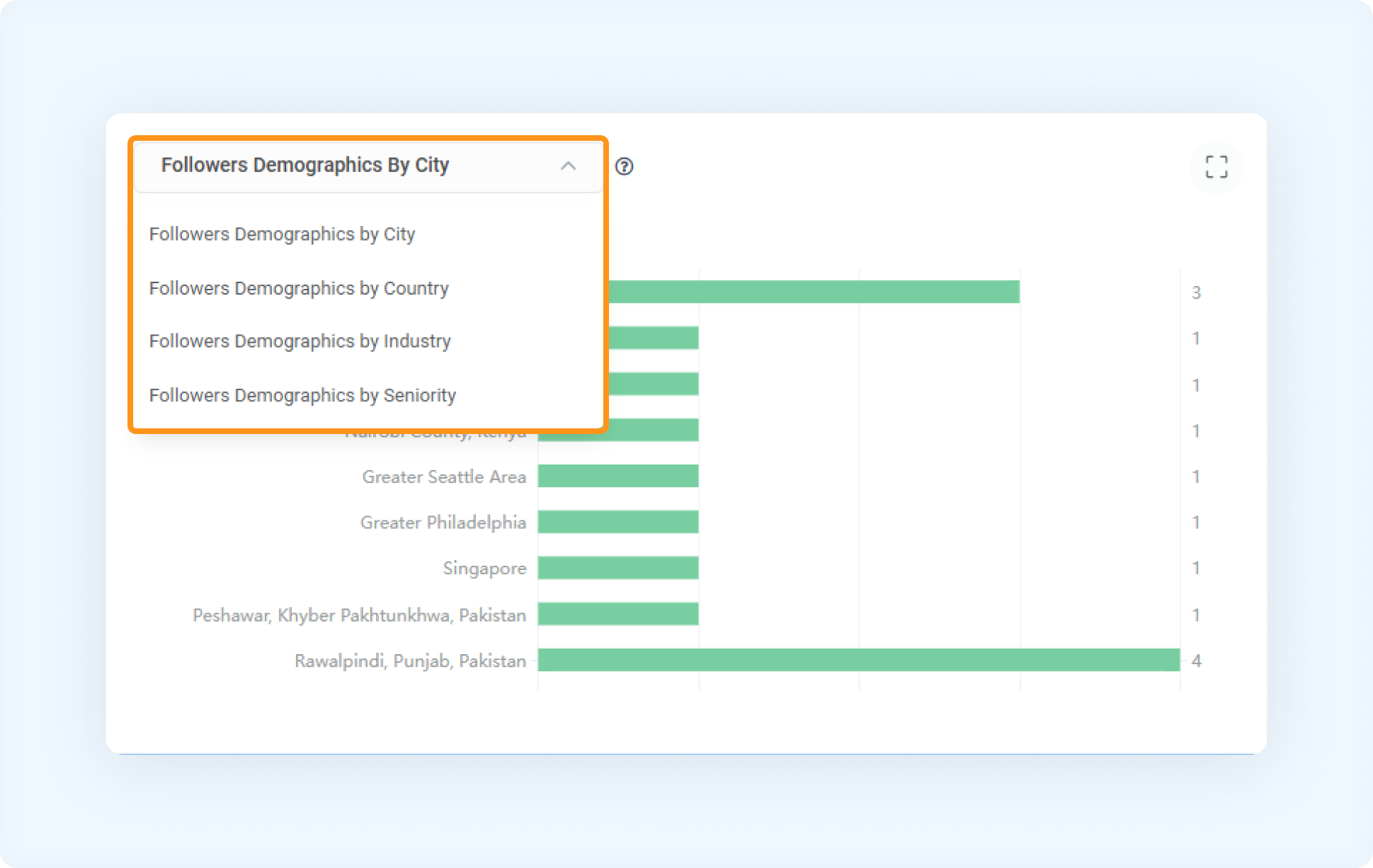The width and height of the screenshot is (1373, 868).
Task: Click the top bar with value 3
Action: 814,292
